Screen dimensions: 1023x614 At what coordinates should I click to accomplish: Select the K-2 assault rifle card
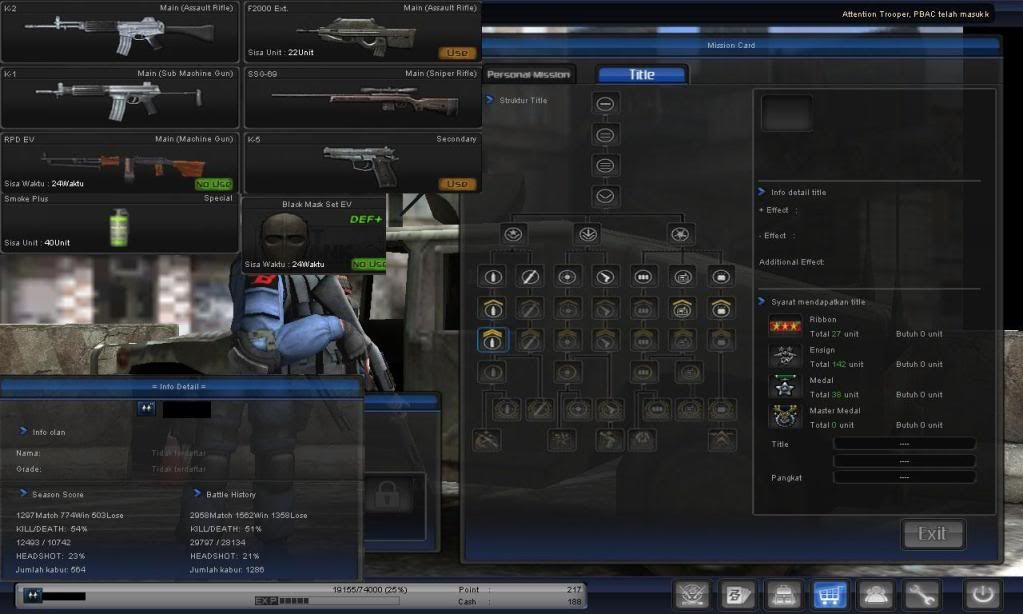click(x=120, y=32)
